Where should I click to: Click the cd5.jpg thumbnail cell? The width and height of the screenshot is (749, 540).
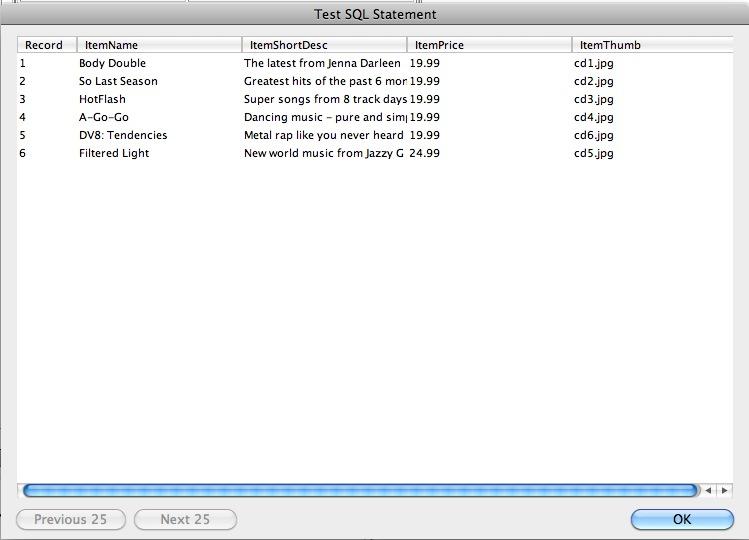point(593,154)
